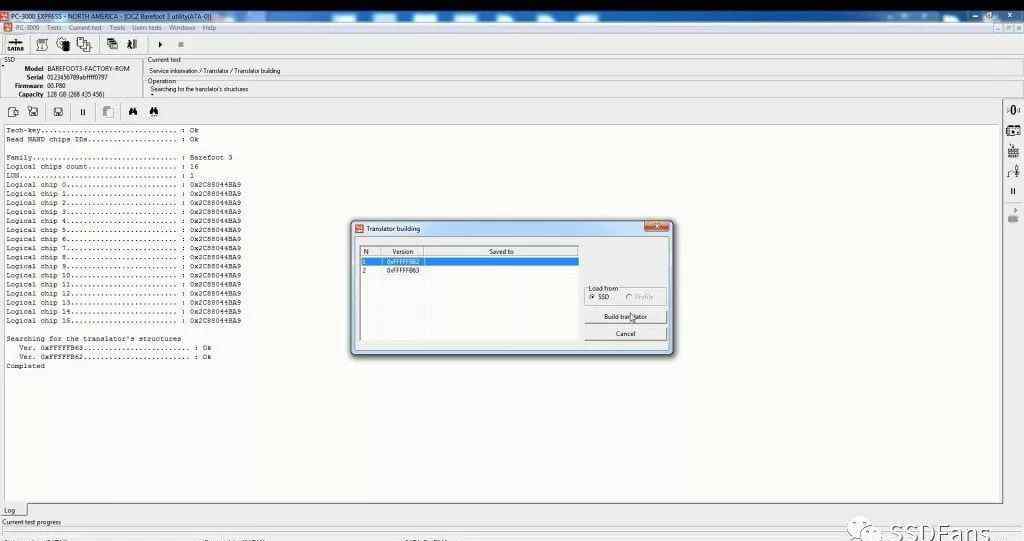Click the play test arrow button
The height and width of the screenshot is (541, 1024).
160,44
